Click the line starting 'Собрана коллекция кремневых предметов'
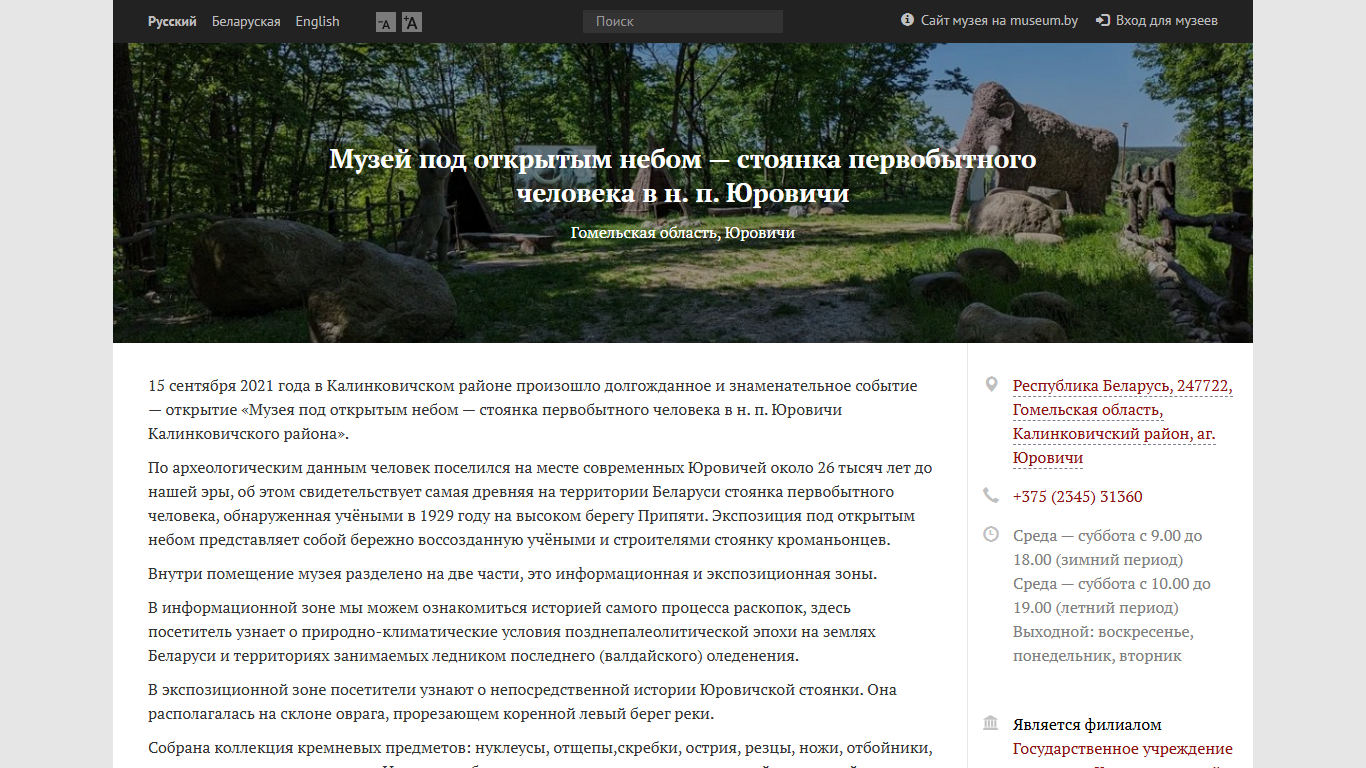Screen dimensions: 1366x768 [x=540, y=749]
